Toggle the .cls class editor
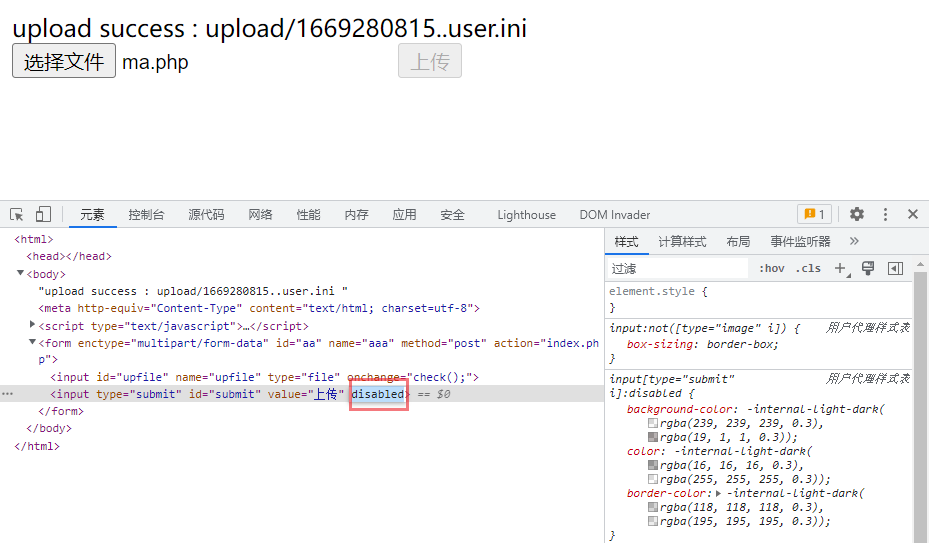 [808, 269]
